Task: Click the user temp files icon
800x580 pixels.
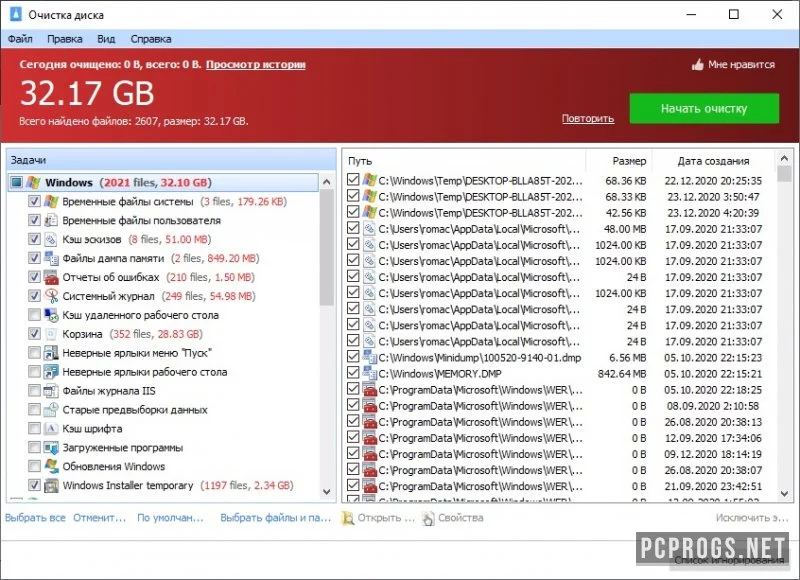Action: click(51, 220)
